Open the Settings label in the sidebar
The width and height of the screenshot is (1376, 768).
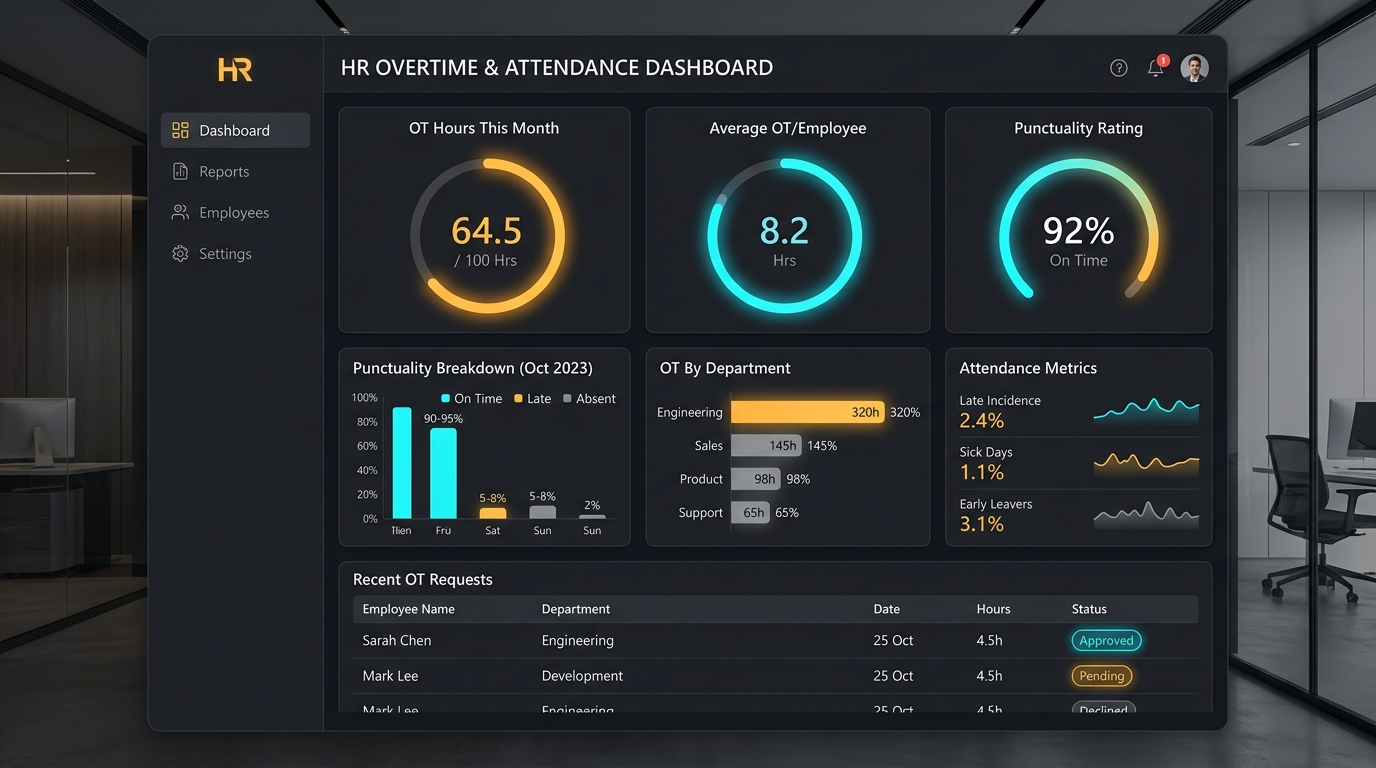(x=225, y=254)
